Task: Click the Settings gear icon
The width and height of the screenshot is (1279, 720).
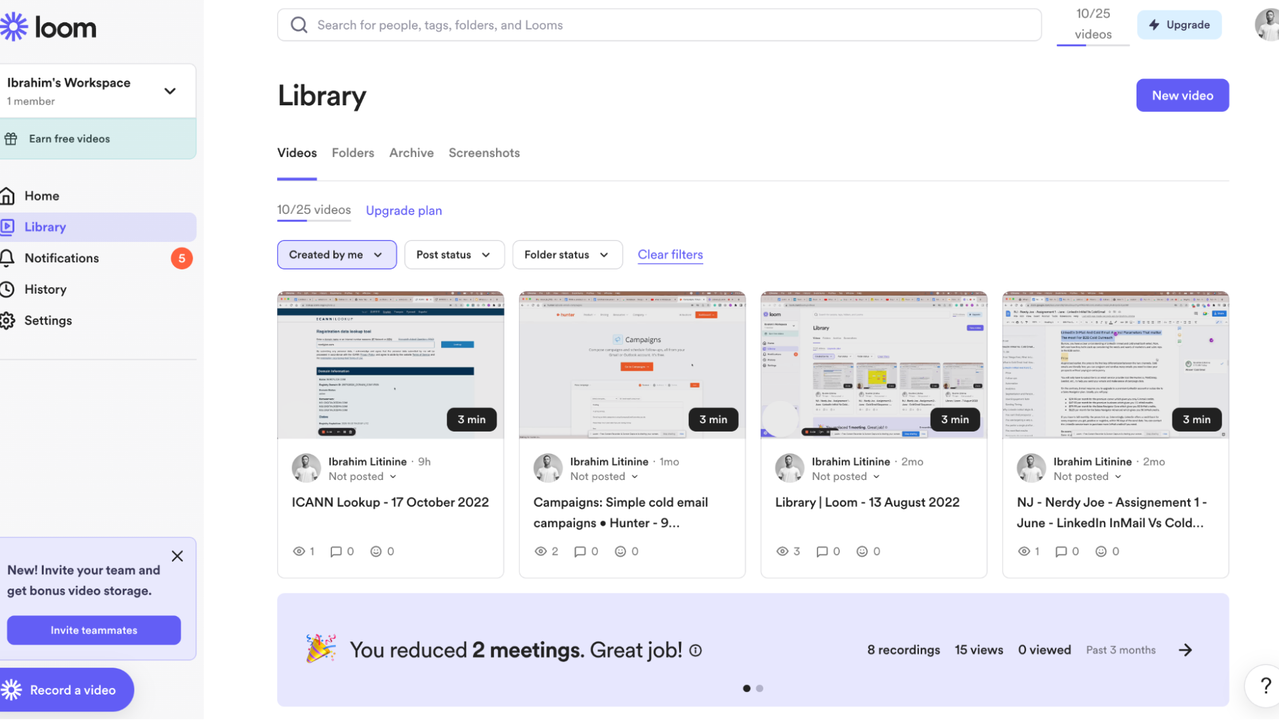Action: point(8,320)
